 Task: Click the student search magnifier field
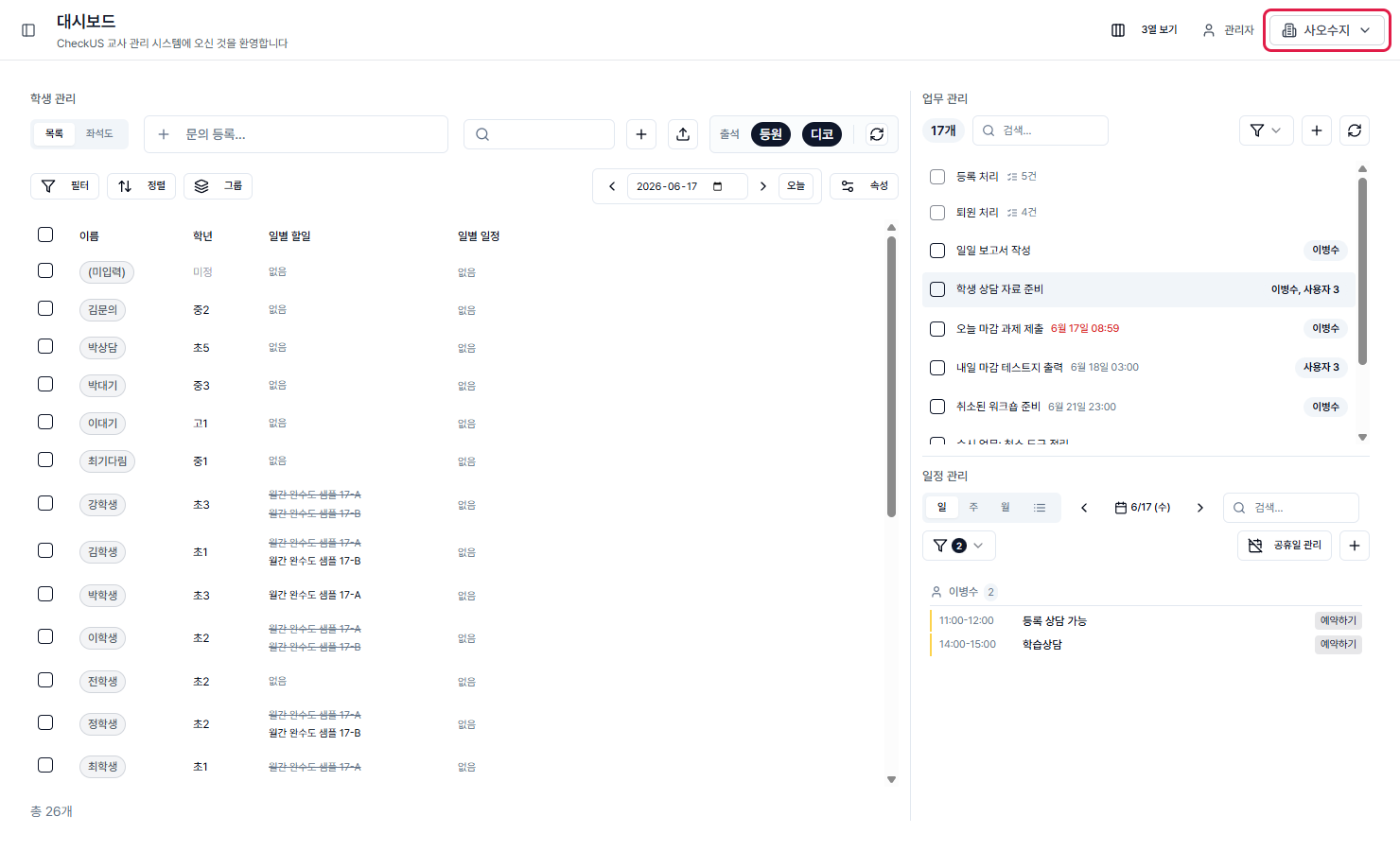[539, 134]
